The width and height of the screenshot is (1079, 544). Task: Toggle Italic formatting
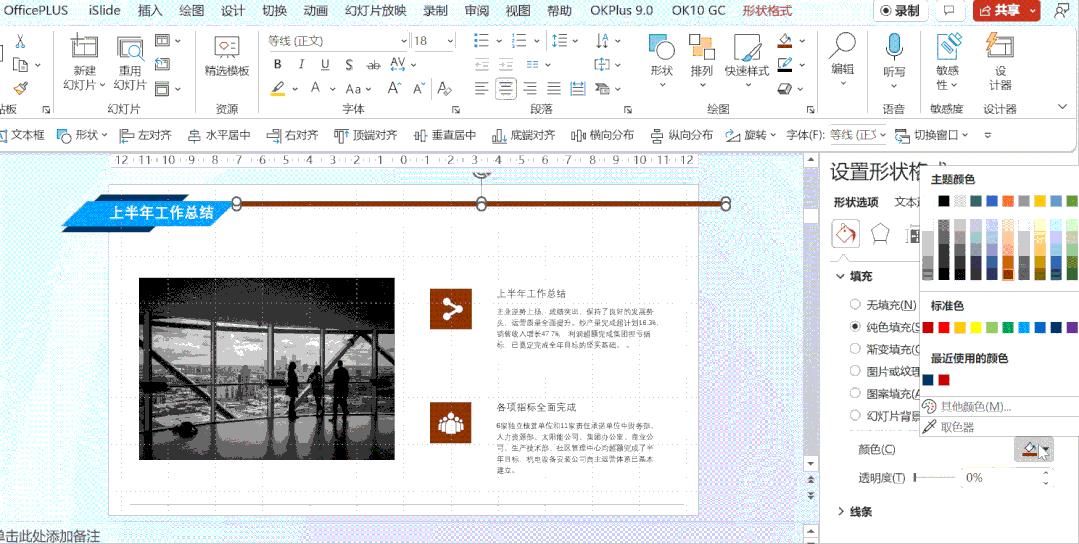click(x=301, y=65)
